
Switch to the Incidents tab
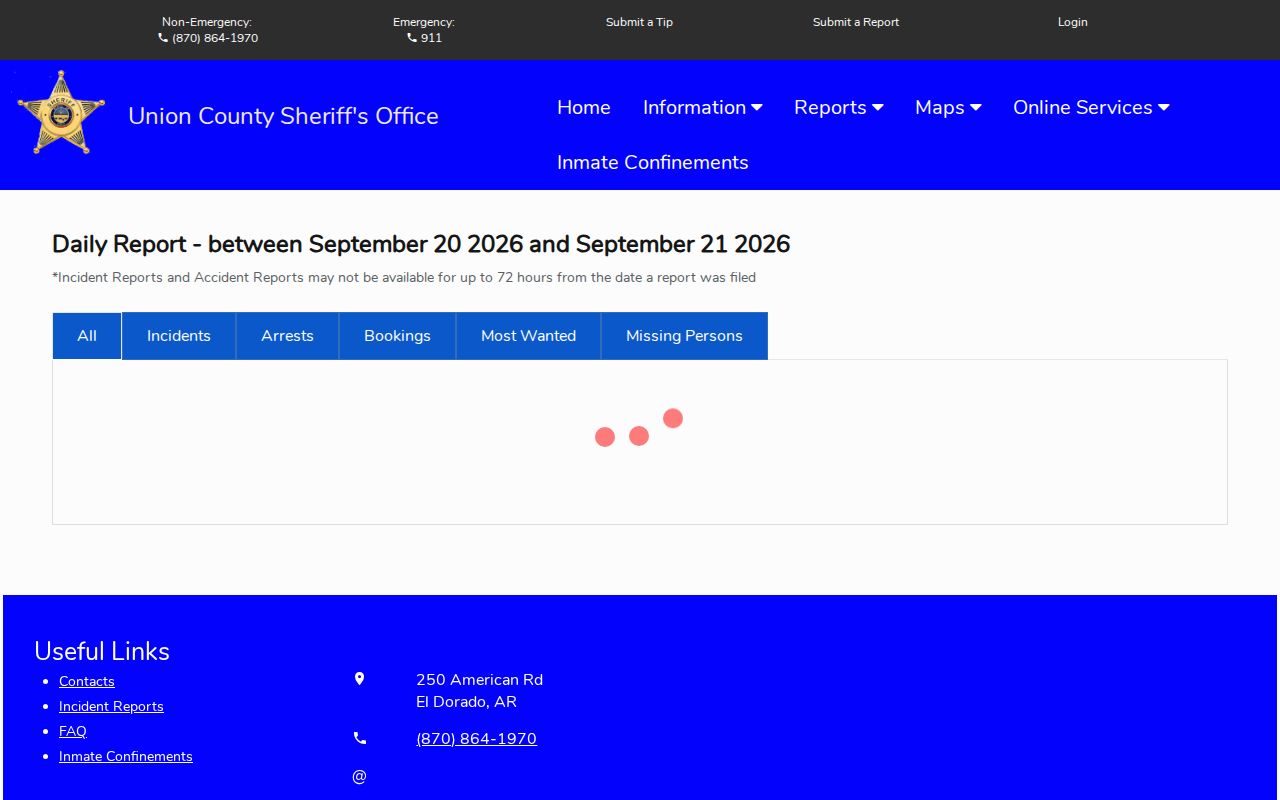pos(179,336)
